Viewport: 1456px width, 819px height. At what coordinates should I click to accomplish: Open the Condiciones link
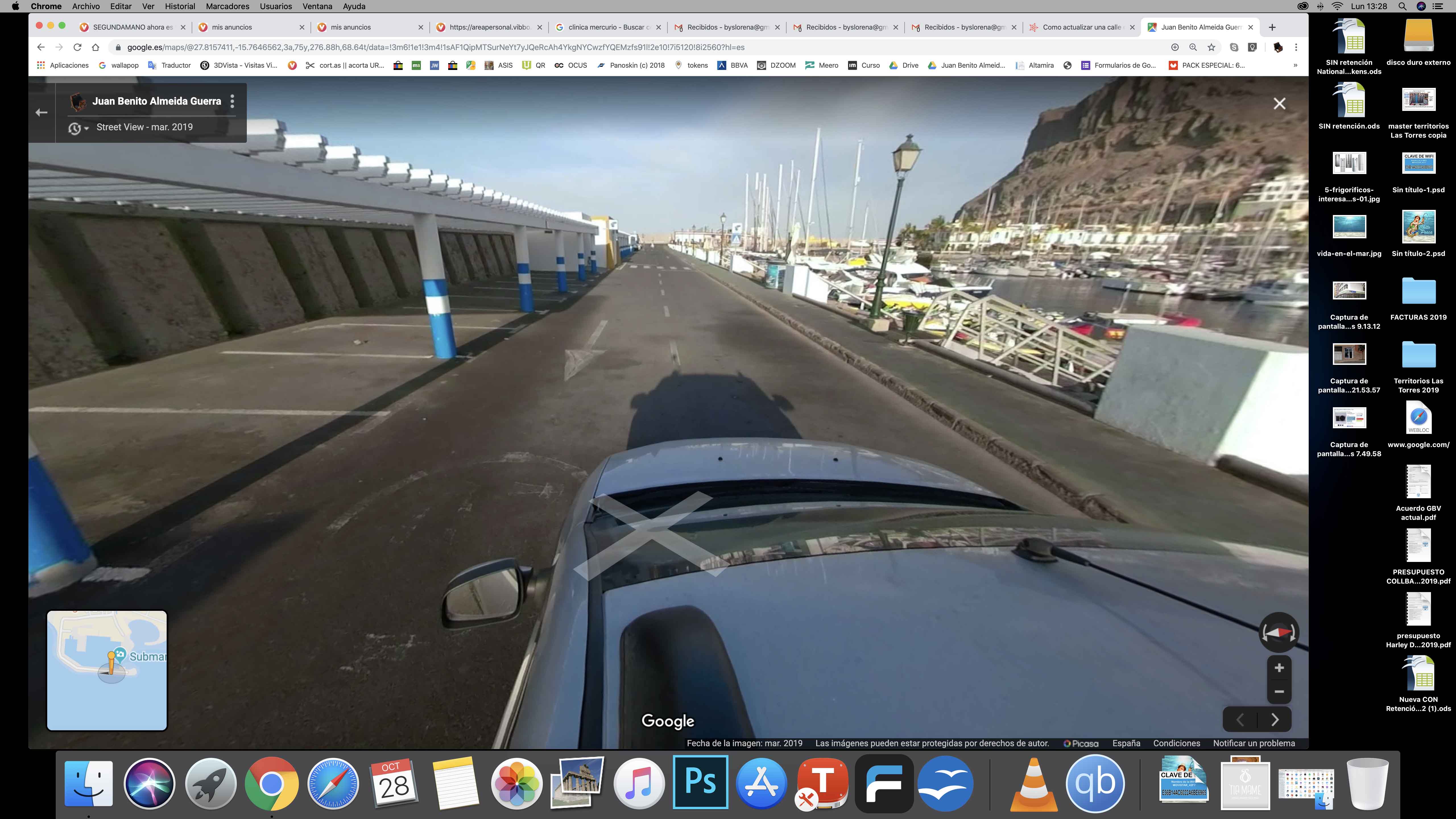tap(1176, 743)
